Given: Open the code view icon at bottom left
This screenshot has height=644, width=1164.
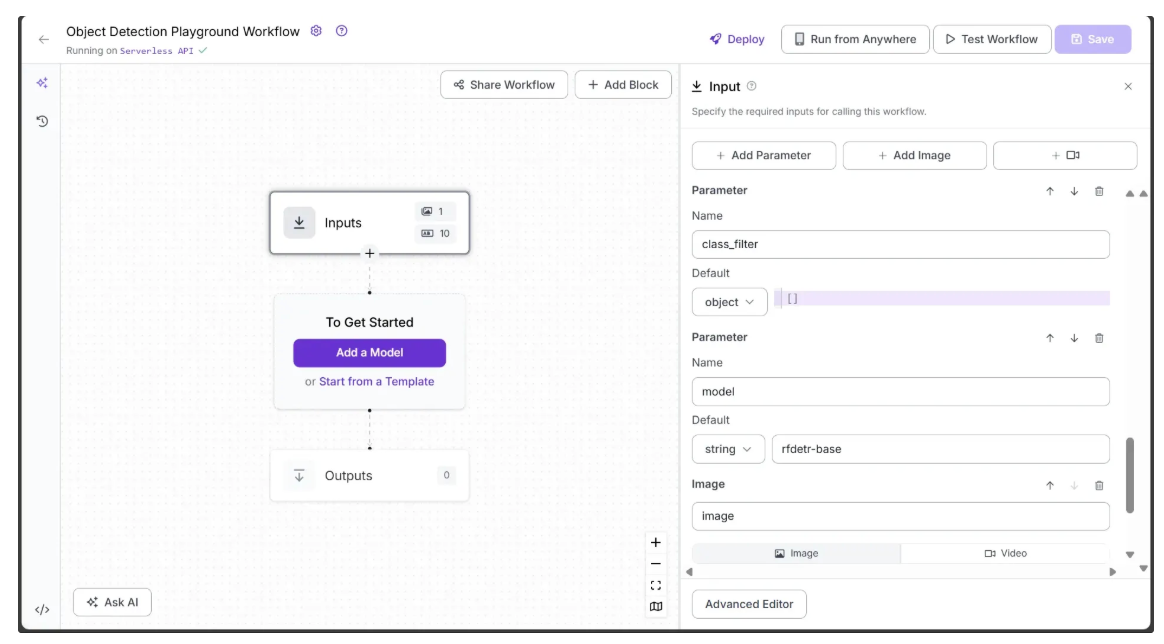Looking at the screenshot, I should (x=42, y=609).
